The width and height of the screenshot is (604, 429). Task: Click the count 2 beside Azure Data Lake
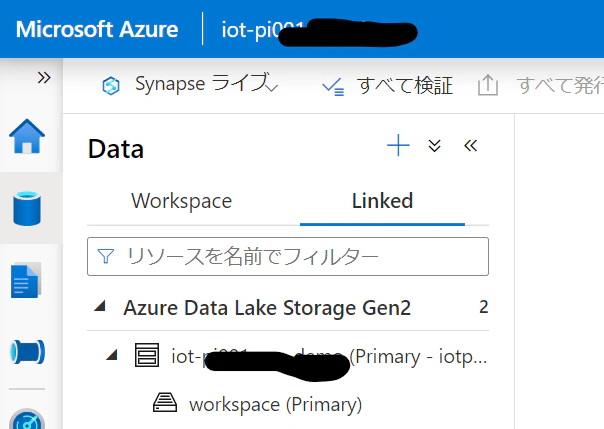[484, 307]
